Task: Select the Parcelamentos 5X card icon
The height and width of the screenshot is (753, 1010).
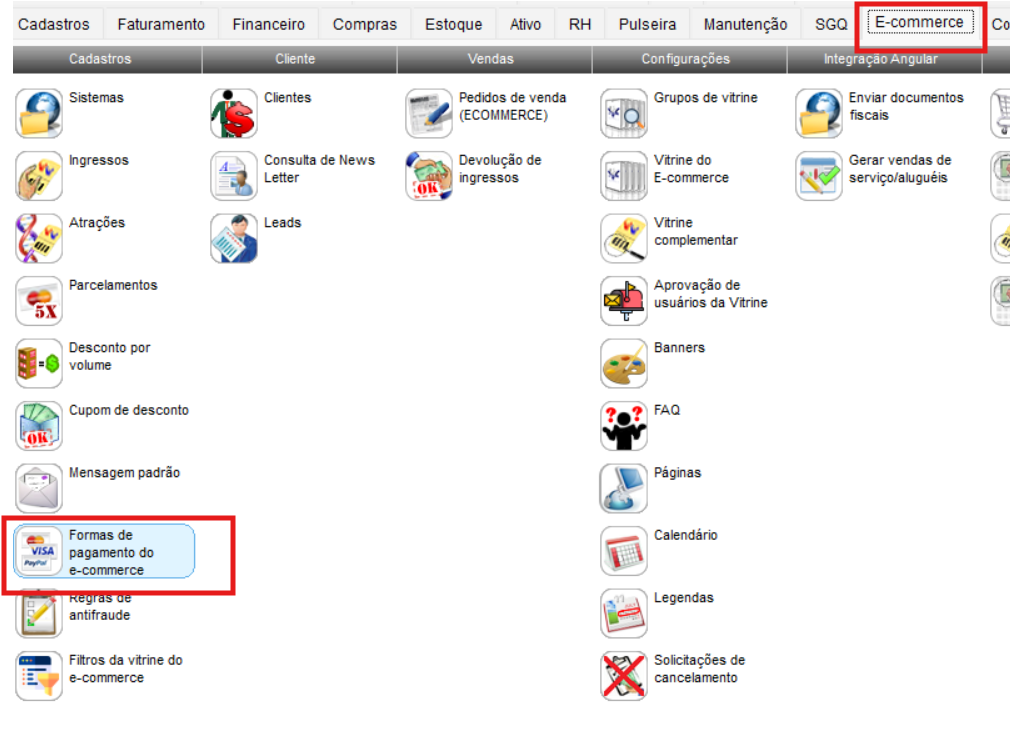Action: [39, 301]
